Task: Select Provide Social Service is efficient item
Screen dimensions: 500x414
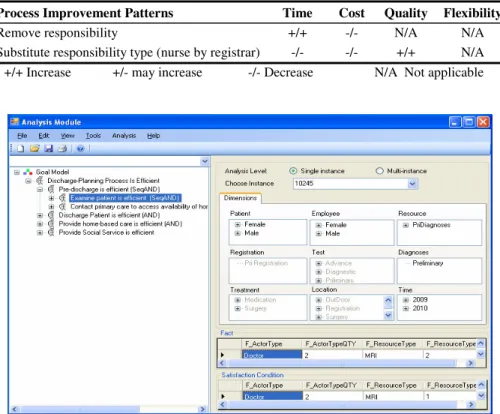Action: click(106, 232)
